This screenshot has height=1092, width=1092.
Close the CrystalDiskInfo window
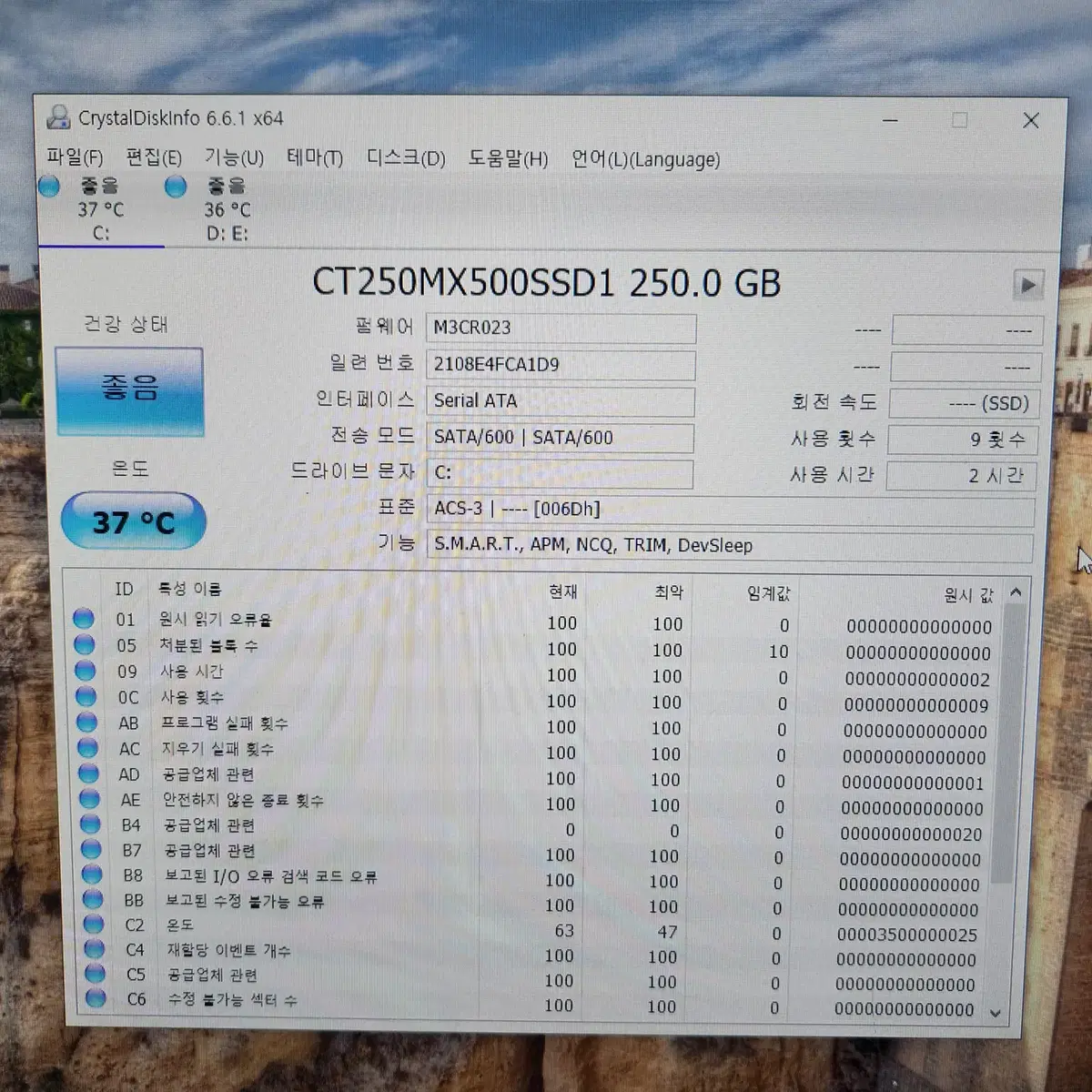pyautogui.click(x=1031, y=120)
